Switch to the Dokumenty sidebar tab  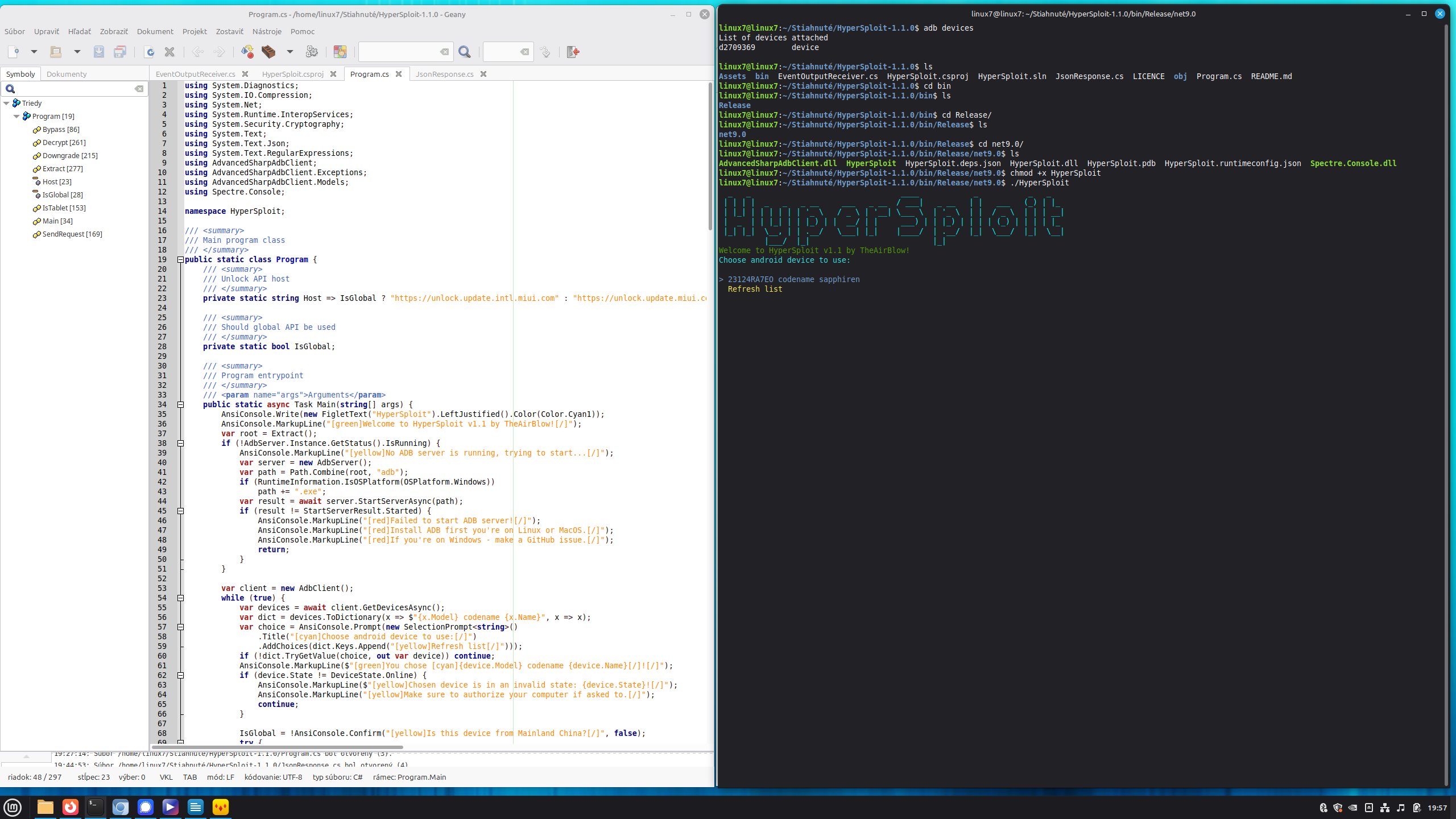pos(67,74)
